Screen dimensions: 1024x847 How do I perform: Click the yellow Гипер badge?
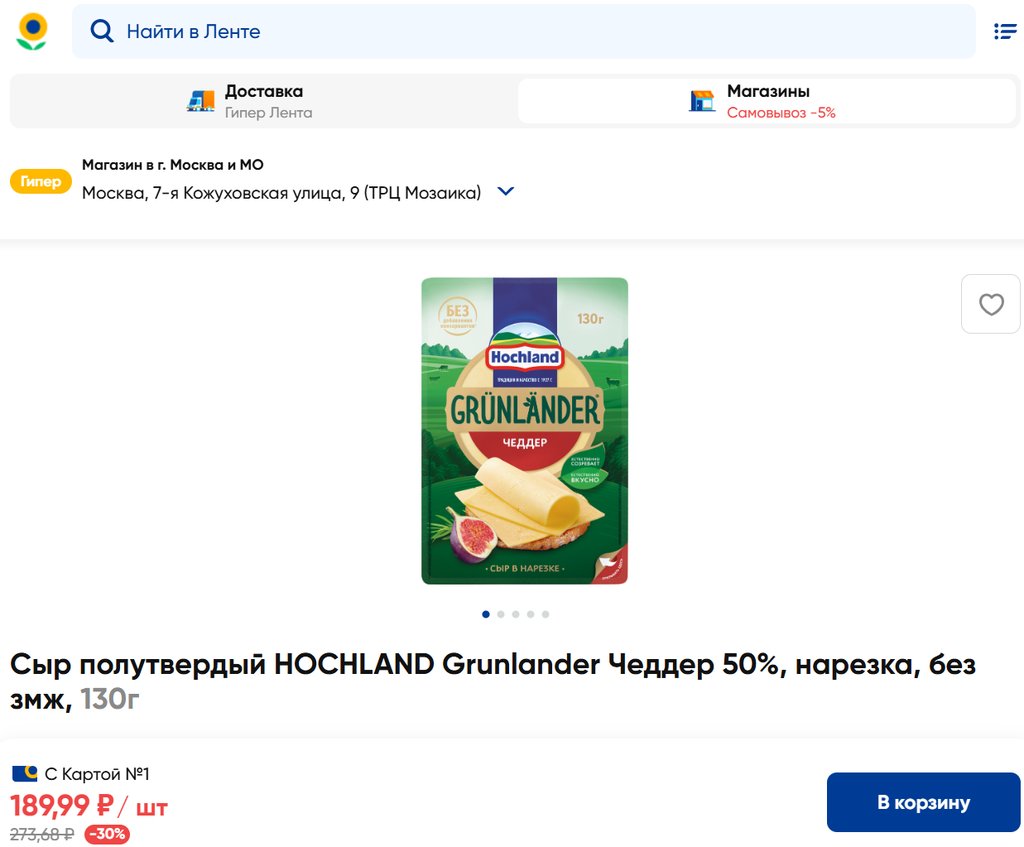tap(40, 181)
